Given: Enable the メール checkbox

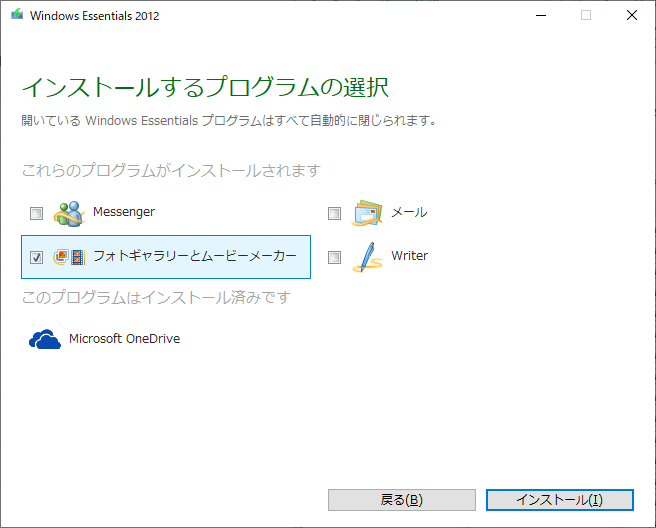Looking at the screenshot, I should pos(334,213).
